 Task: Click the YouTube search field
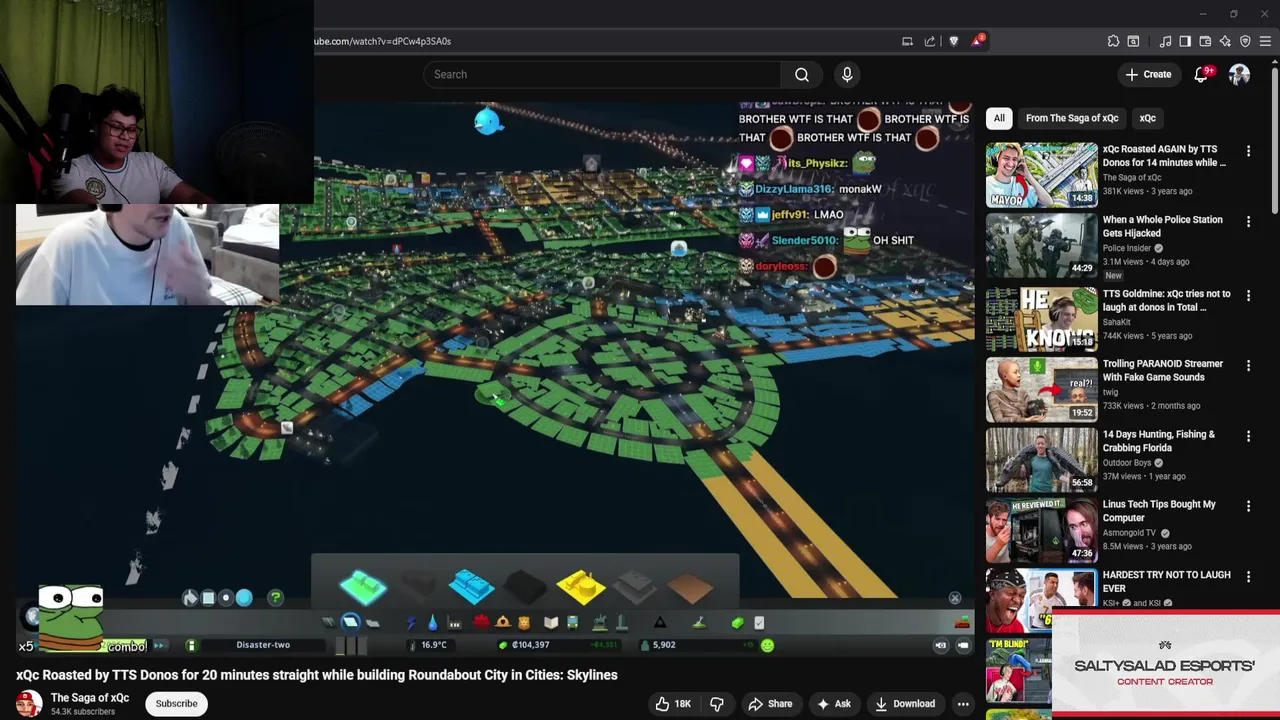(x=602, y=74)
